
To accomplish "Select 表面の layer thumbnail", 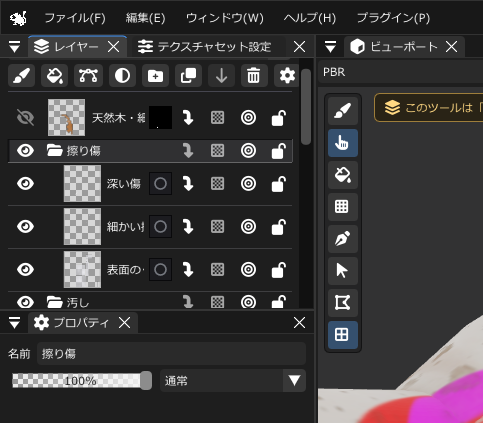I will (82, 270).
